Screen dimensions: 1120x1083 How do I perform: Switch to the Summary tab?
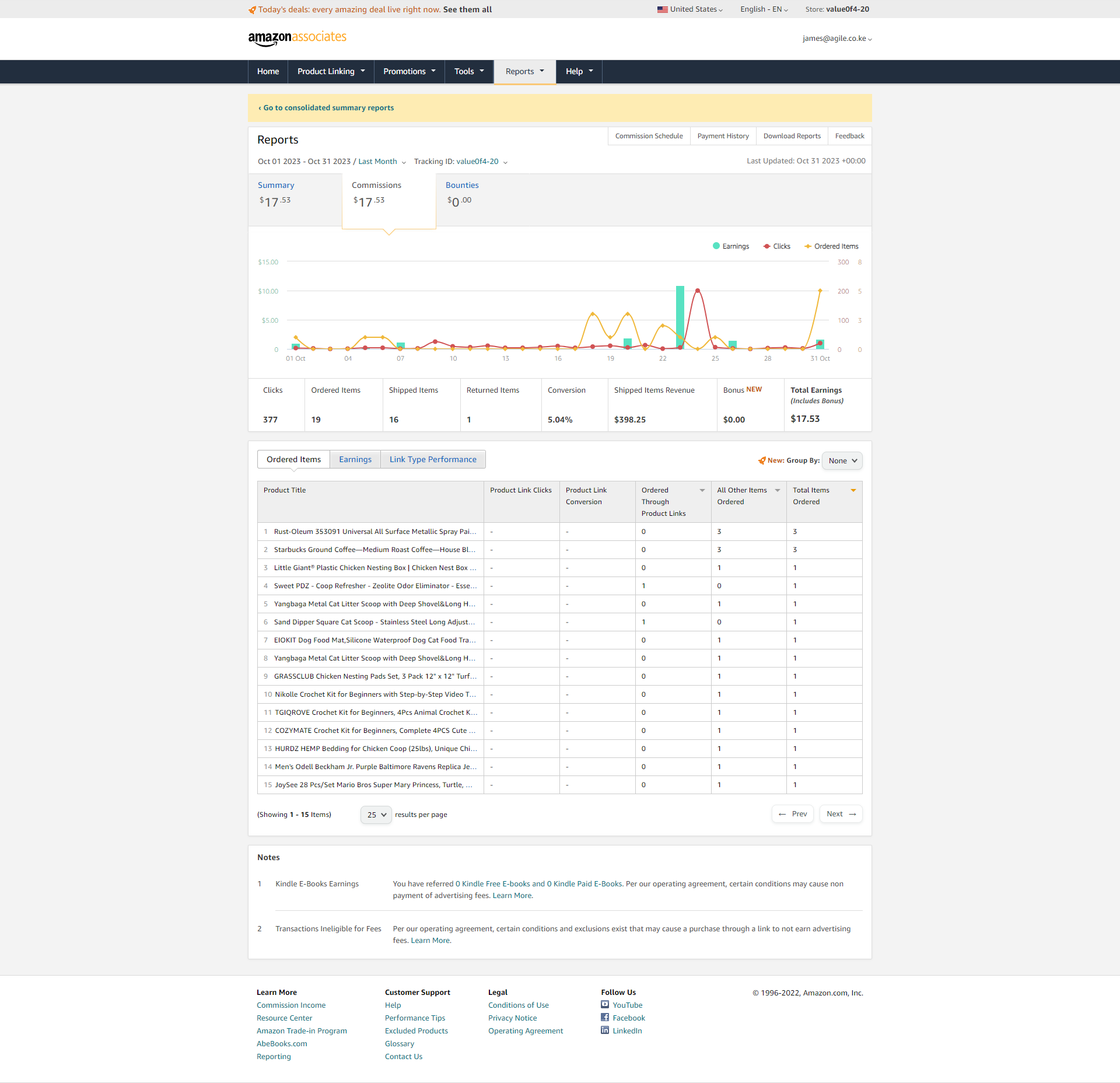(295, 200)
